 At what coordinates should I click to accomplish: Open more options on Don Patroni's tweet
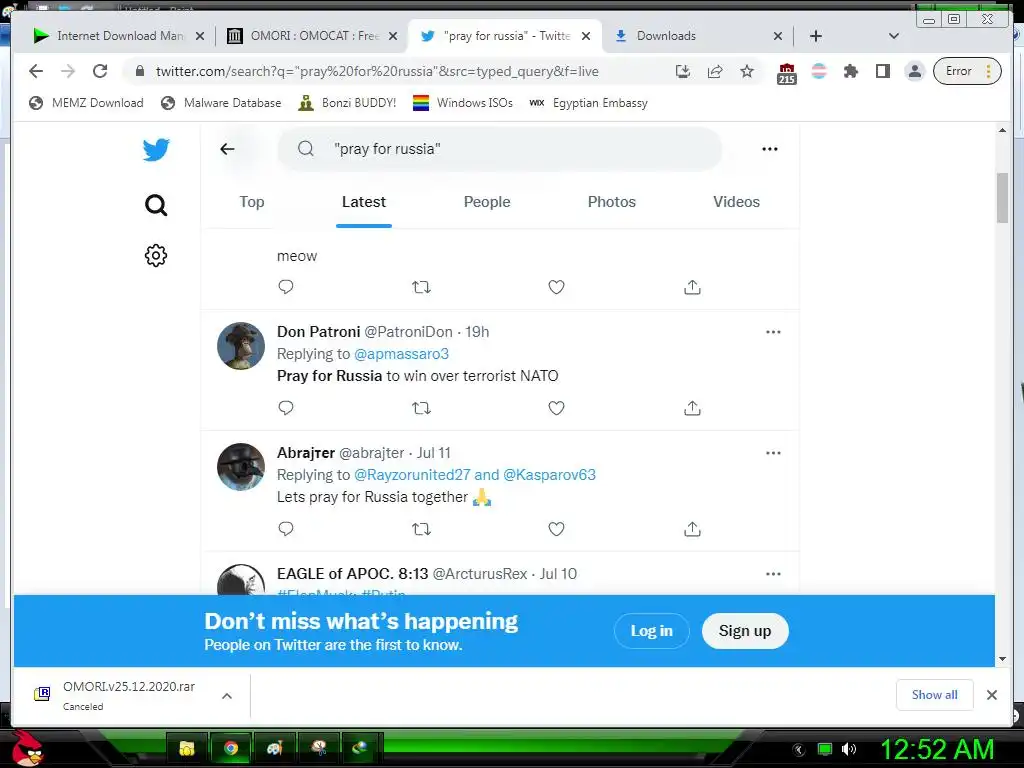pyautogui.click(x=773, y=332)
